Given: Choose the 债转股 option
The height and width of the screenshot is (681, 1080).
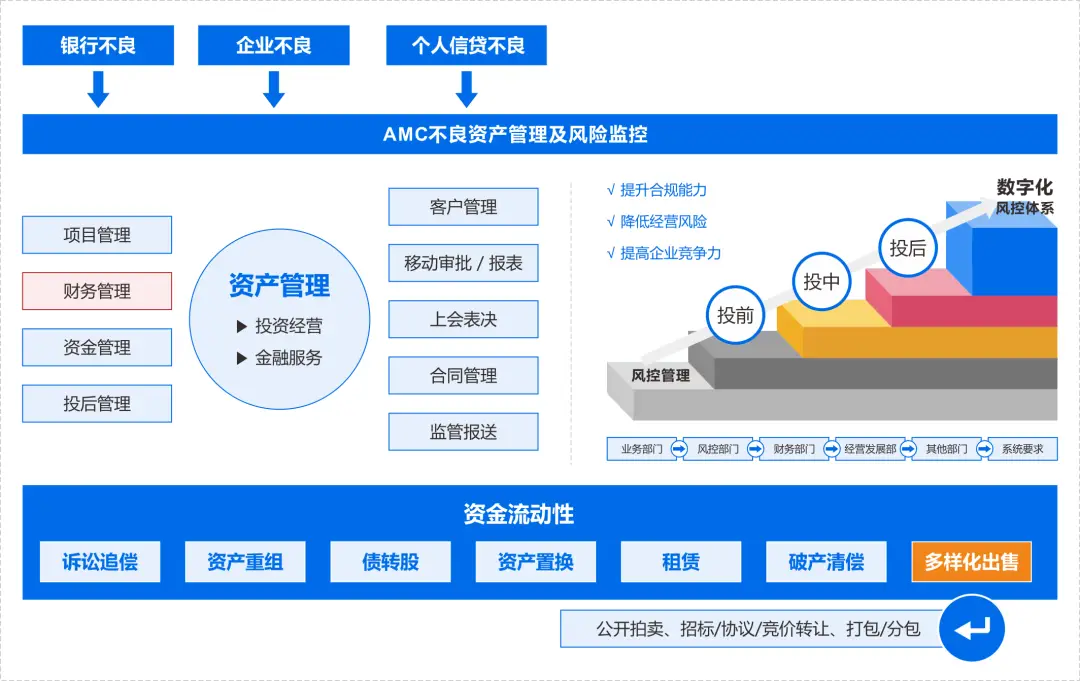Looking at the screenshot, I should coord(391,562).
